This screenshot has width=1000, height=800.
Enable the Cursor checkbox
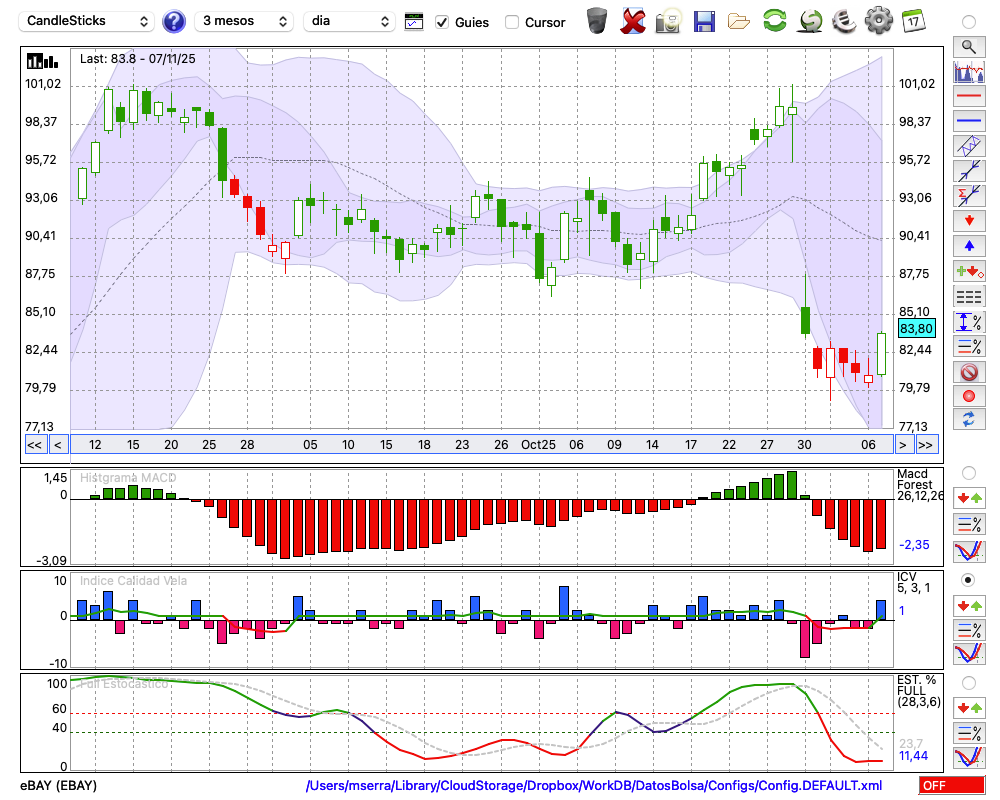pos(511,22)
